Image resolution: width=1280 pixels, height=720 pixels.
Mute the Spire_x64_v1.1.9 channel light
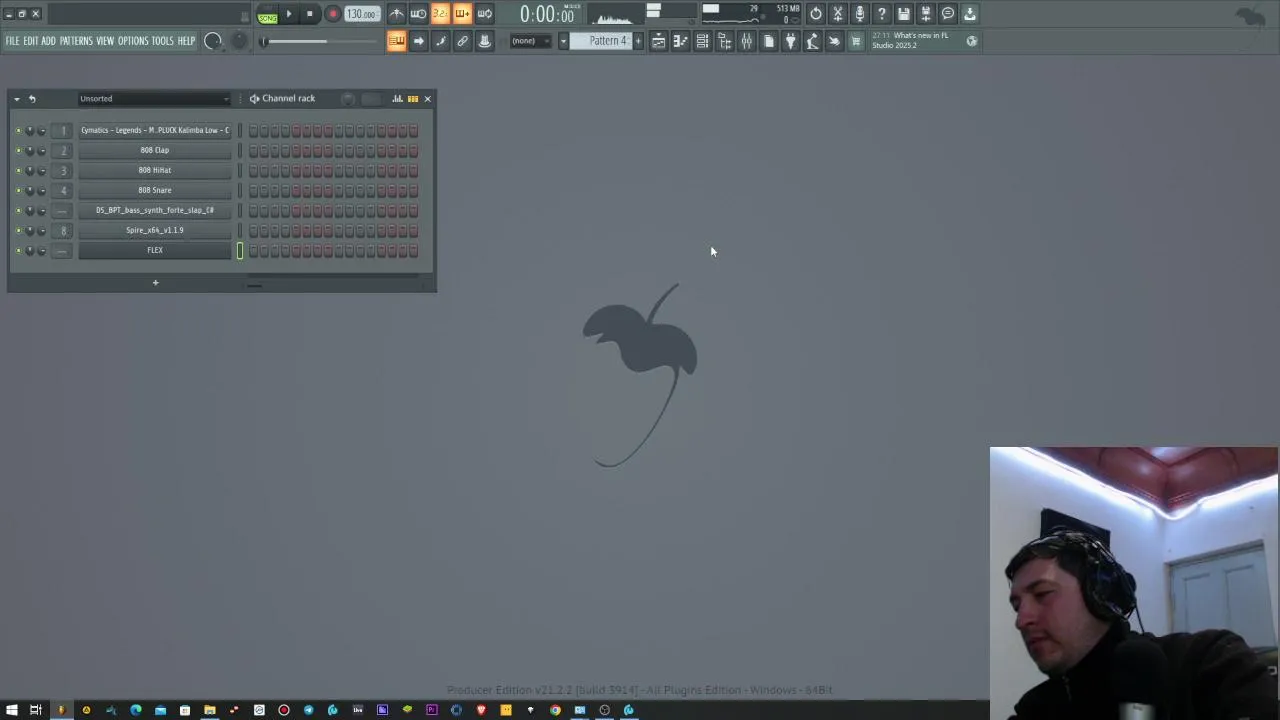(x=18, y=230)
